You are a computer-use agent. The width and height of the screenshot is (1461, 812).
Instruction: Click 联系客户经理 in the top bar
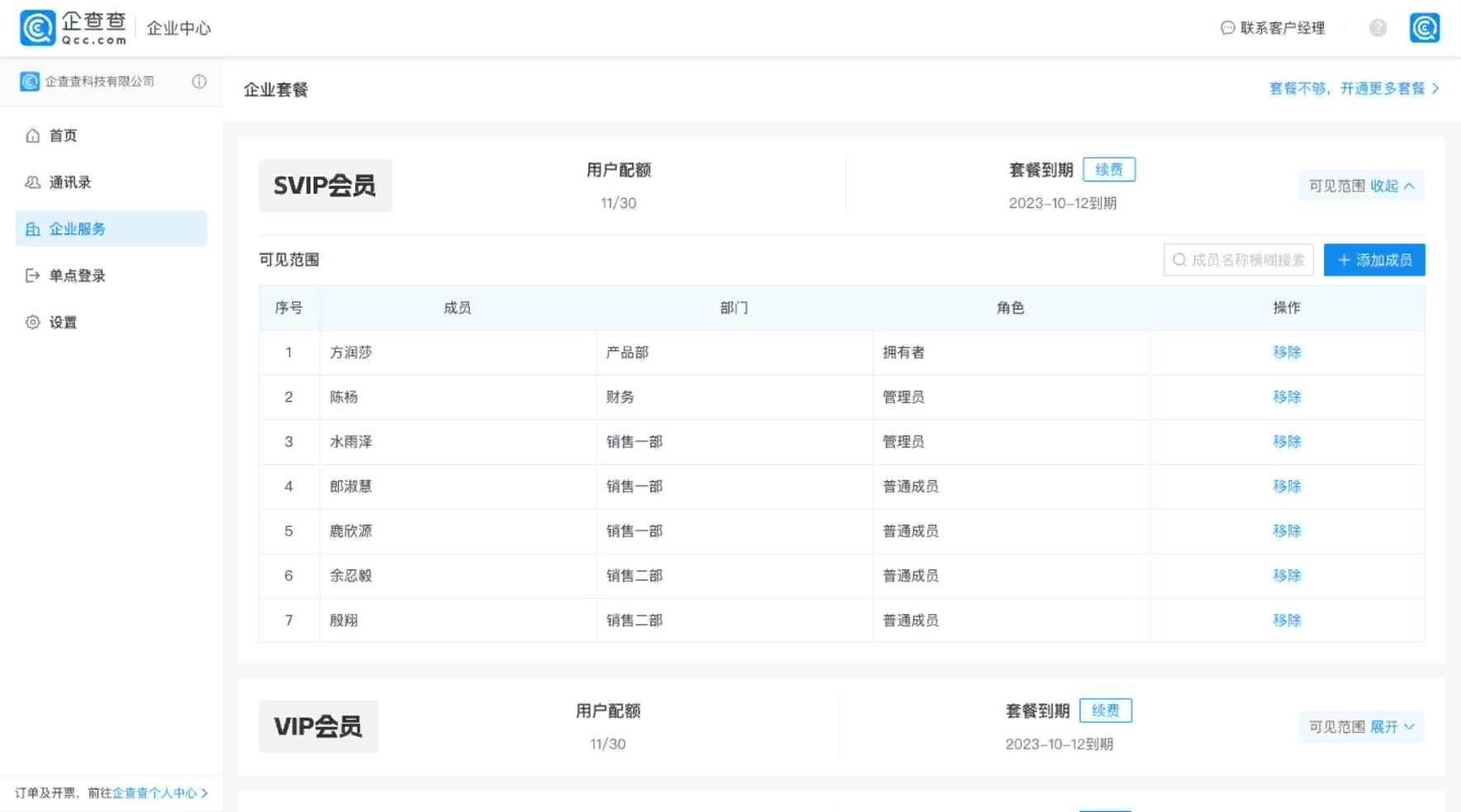(1273, 28)
